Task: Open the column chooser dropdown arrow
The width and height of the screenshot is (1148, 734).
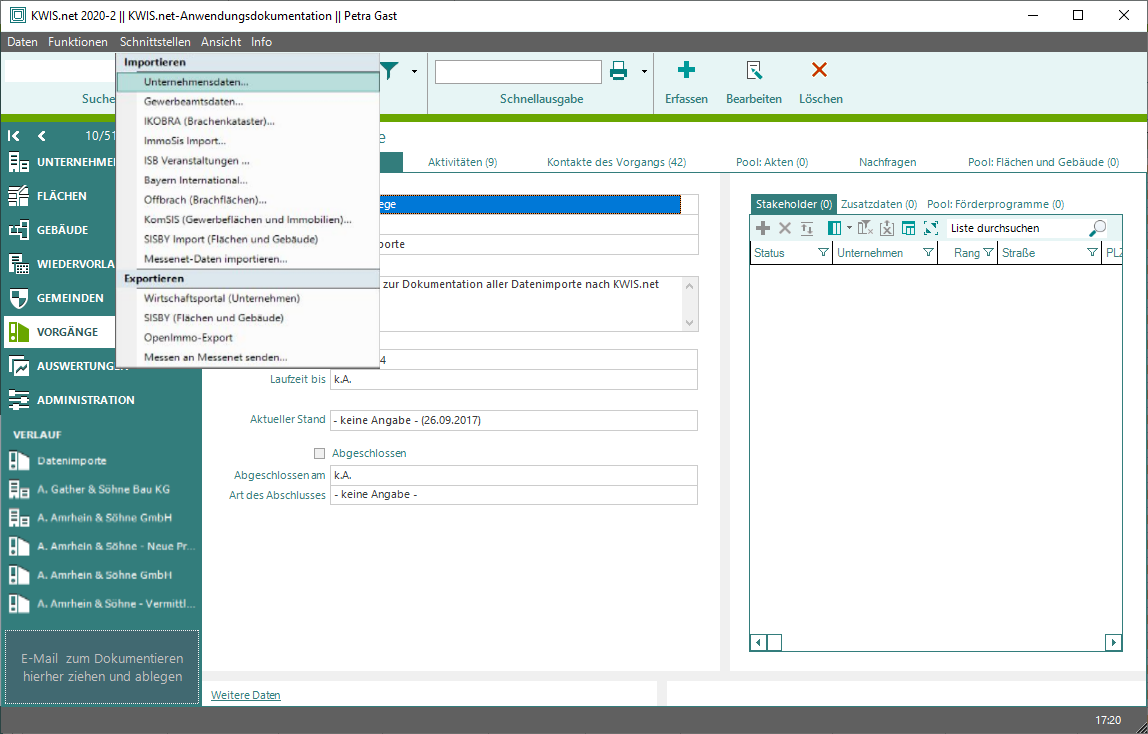Action: [849, 228]
